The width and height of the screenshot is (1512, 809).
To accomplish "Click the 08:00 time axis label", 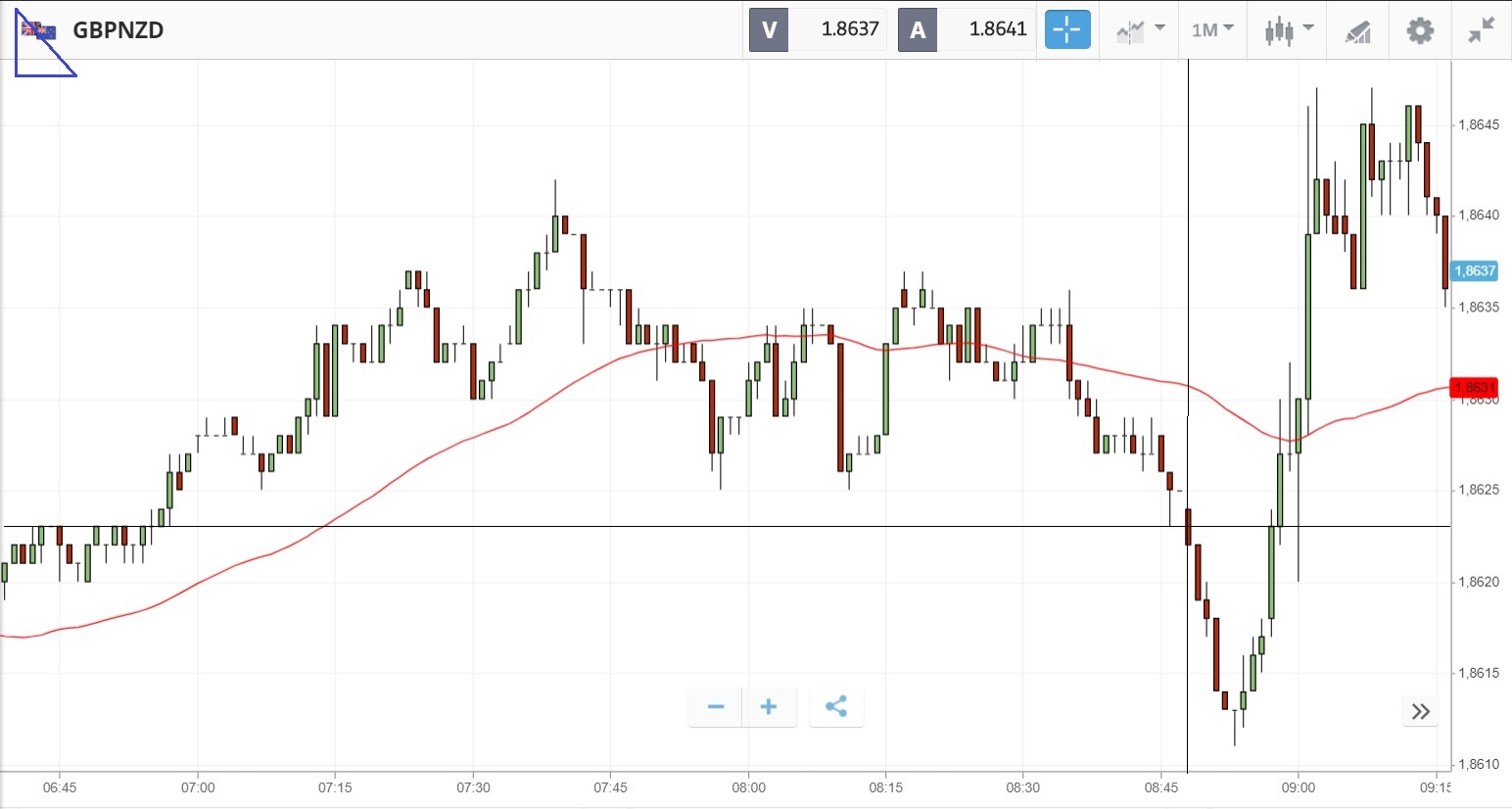I will (x=748, y=787).
